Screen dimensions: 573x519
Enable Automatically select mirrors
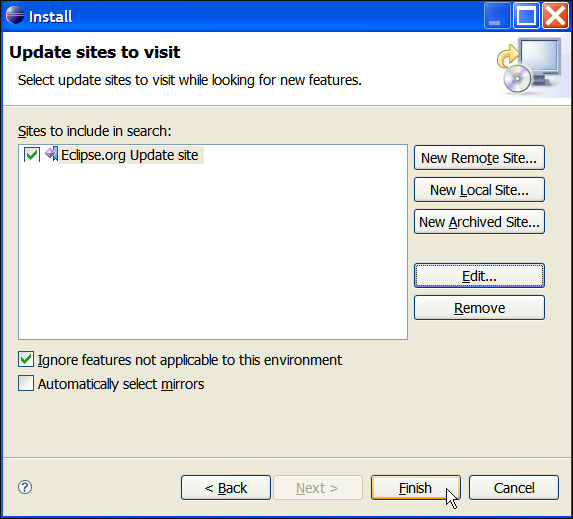click(x=26, y=383)
